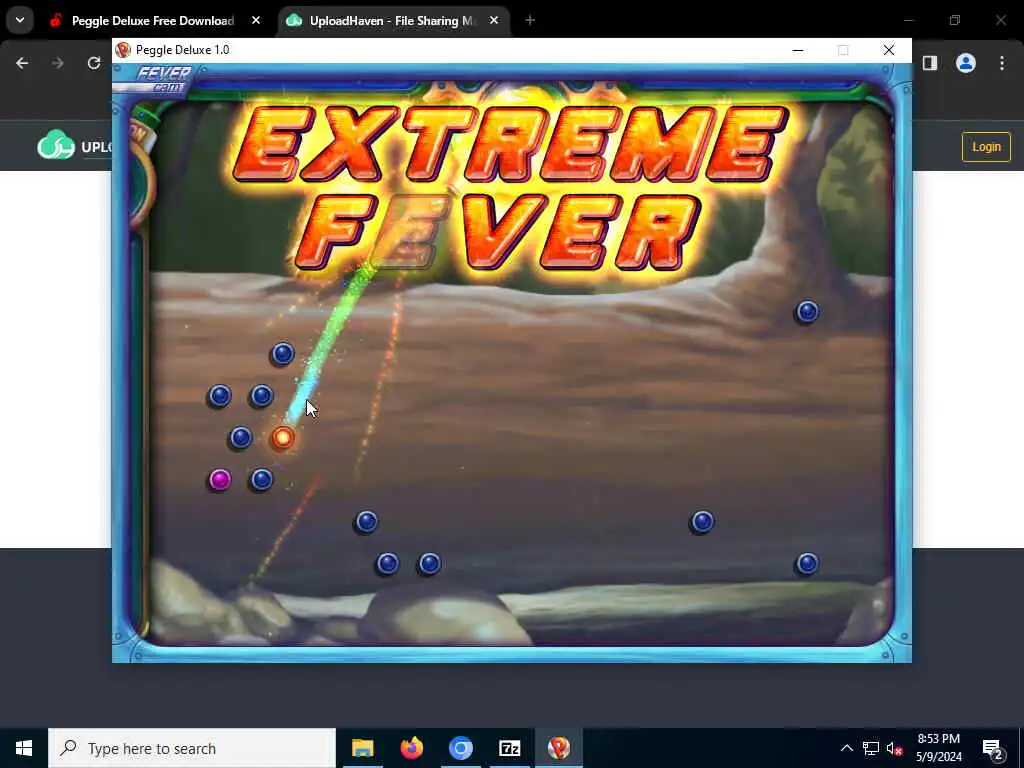Click the Peggle Deluxe title bar icon
1024x768 pixels.
coord(123,50)
